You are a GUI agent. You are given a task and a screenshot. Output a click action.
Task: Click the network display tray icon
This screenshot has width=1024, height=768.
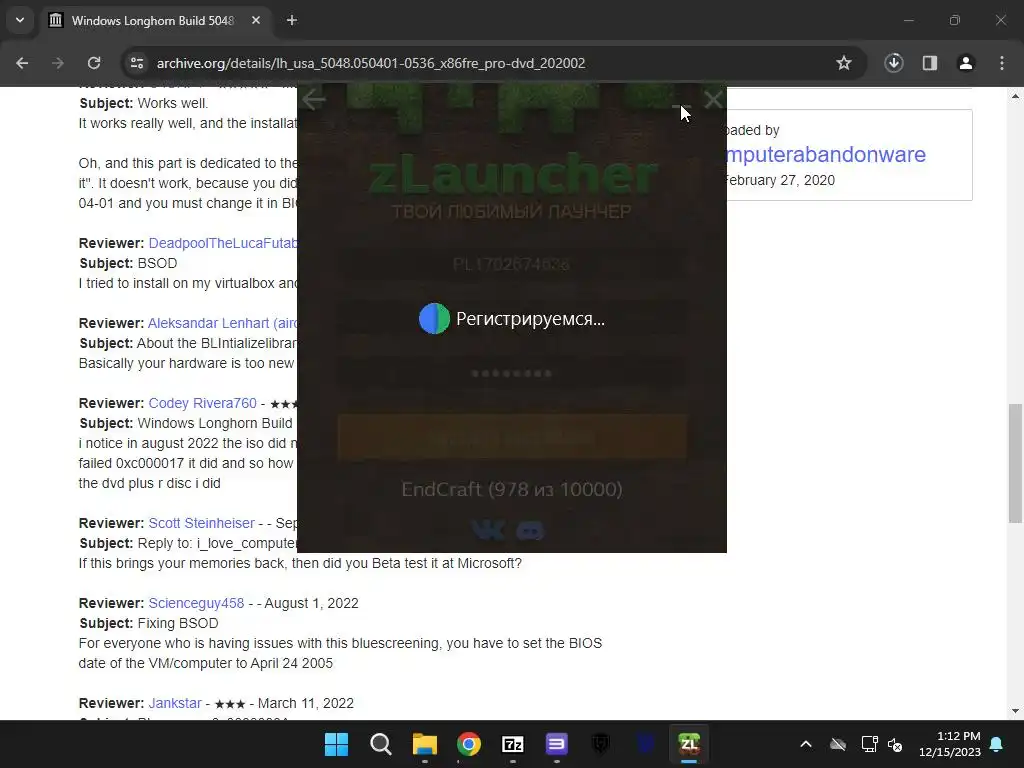pyautogui.click(x=869, y=744)
